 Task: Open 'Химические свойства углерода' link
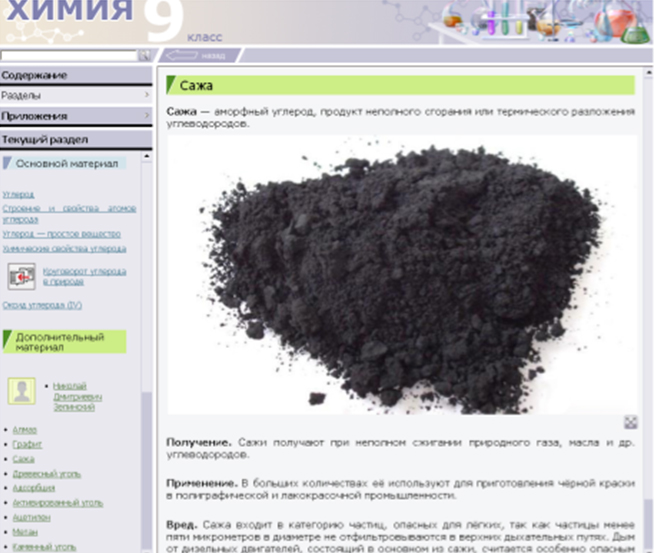point(64,248)
